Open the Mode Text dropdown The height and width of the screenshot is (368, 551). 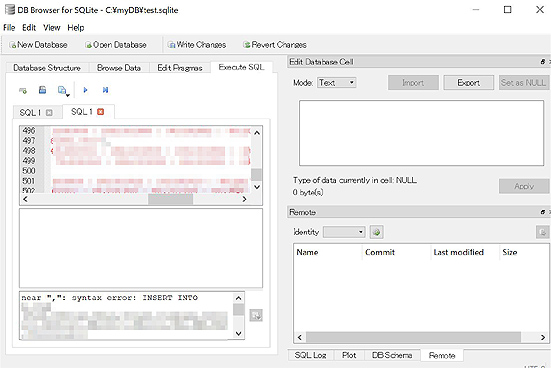337,83
